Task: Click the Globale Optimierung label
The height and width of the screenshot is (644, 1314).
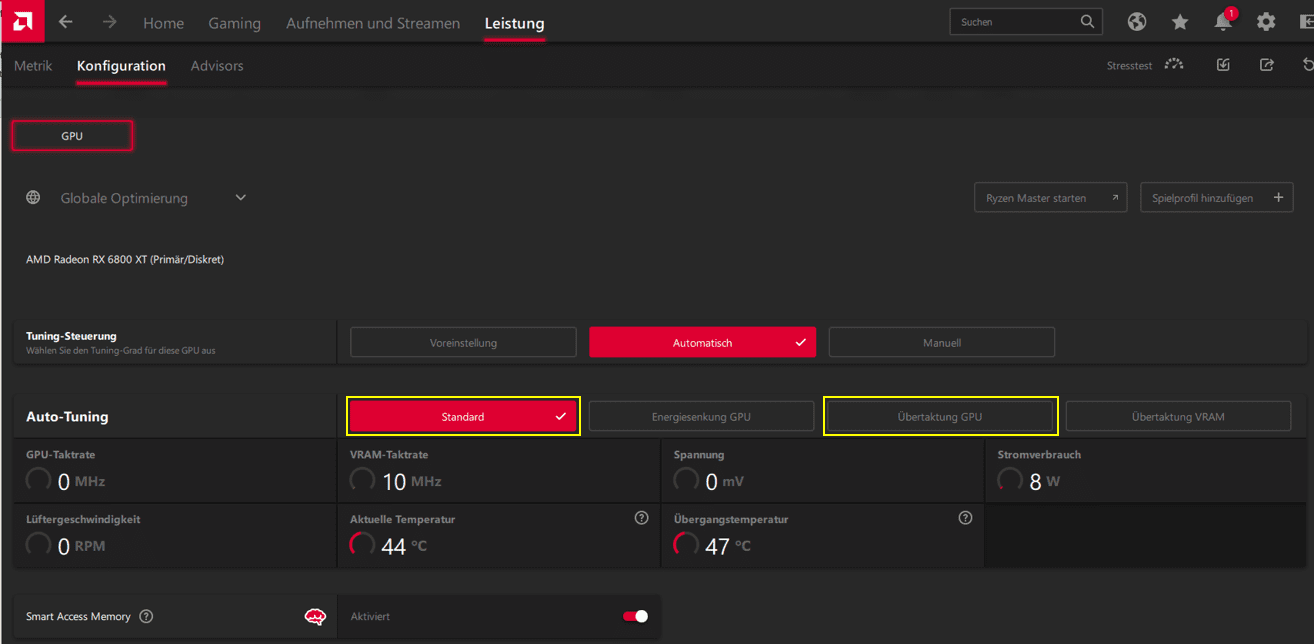Action: [x=124, y=198]
